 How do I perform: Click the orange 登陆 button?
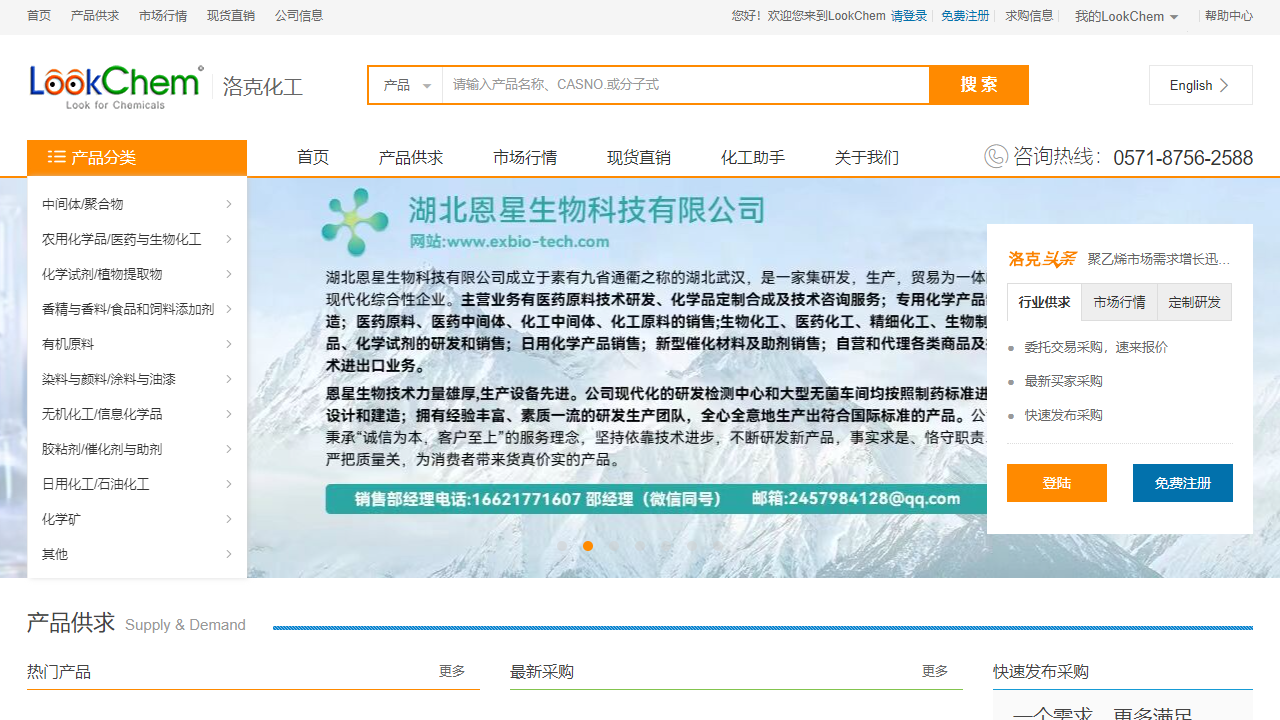1057,483
